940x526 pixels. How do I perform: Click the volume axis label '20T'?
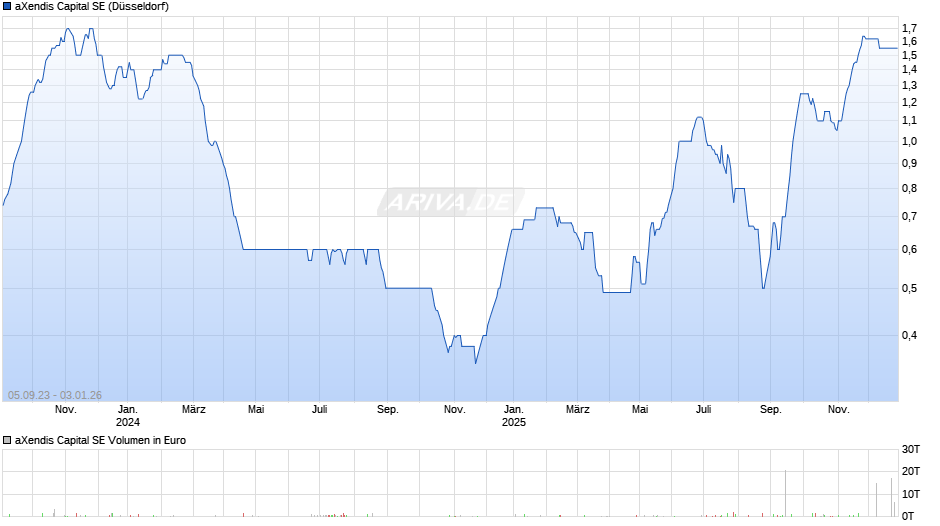911,471
